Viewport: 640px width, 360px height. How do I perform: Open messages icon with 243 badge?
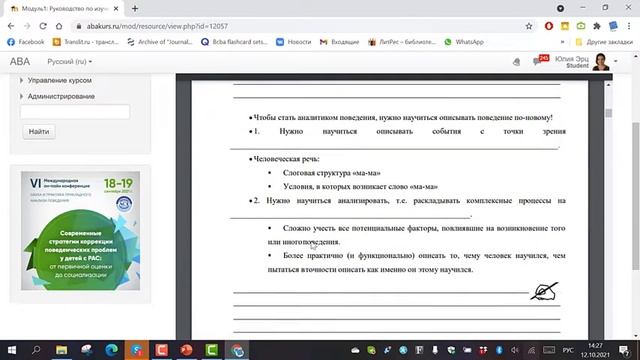click(x=540, y=60)
